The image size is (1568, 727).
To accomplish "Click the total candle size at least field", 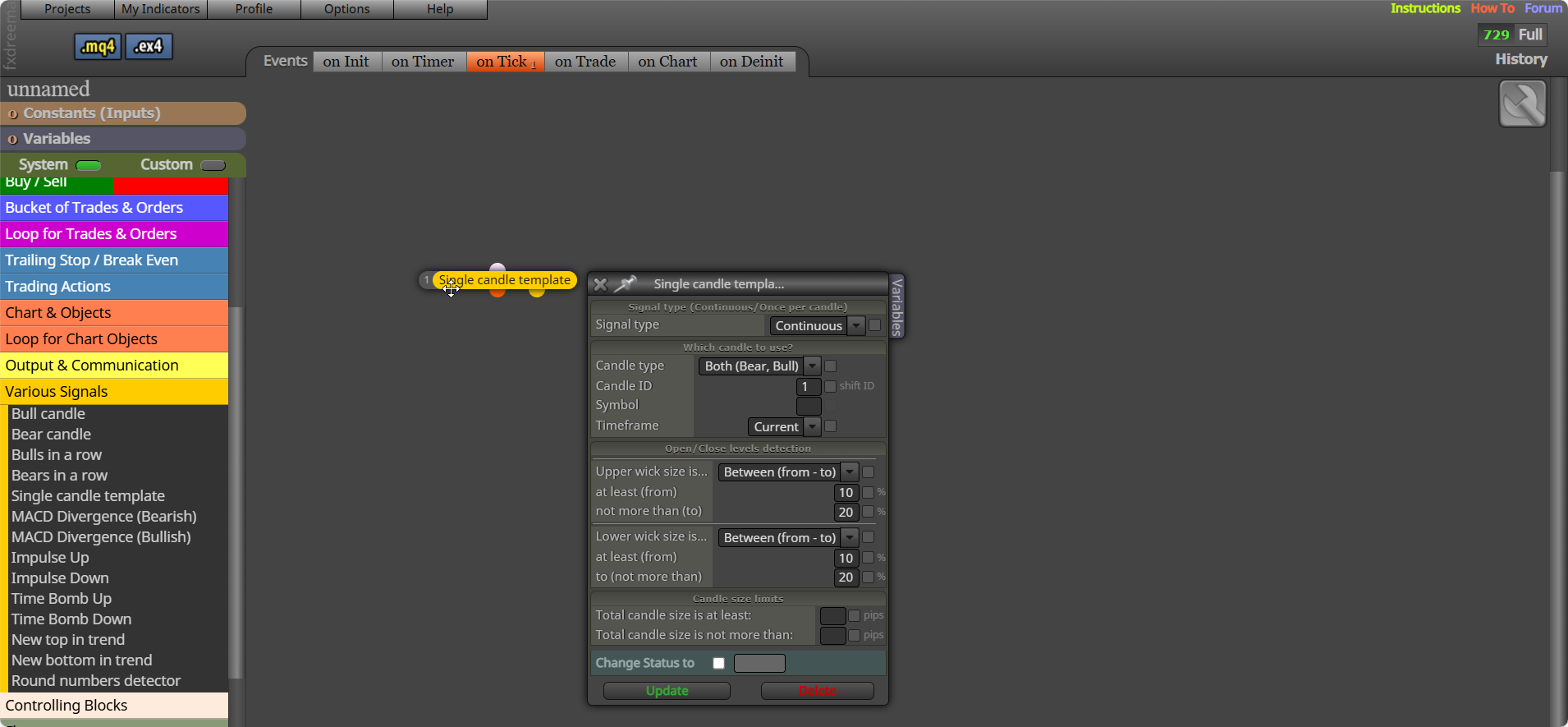I will tap(832, 616).
